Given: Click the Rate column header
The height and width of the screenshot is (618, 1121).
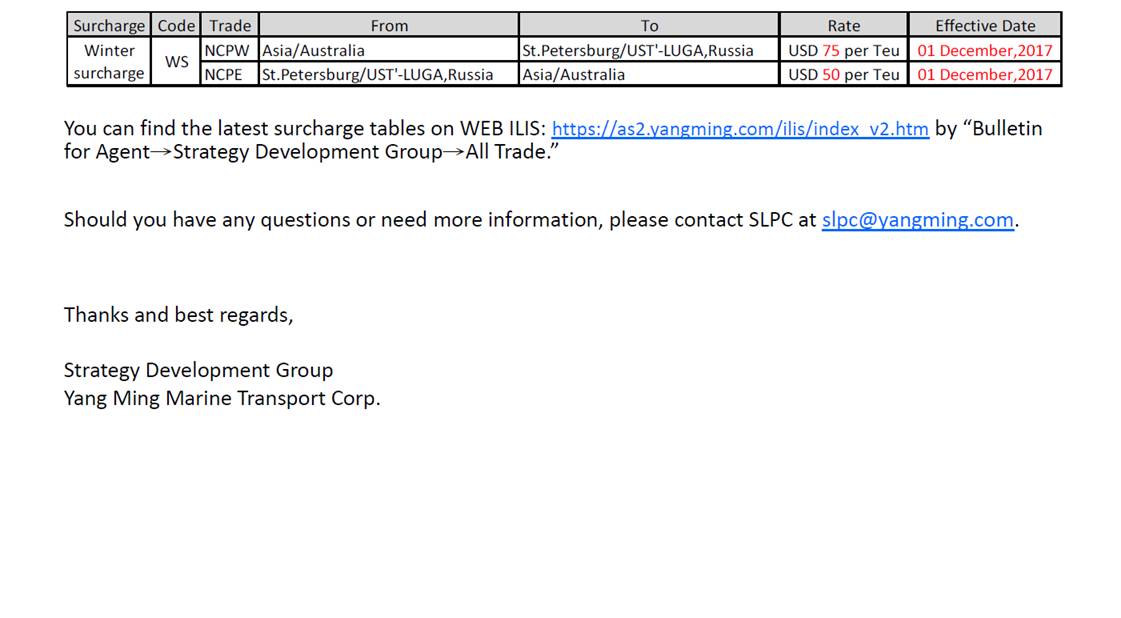Looking at the screenshot, I should [x=844, y=26].
